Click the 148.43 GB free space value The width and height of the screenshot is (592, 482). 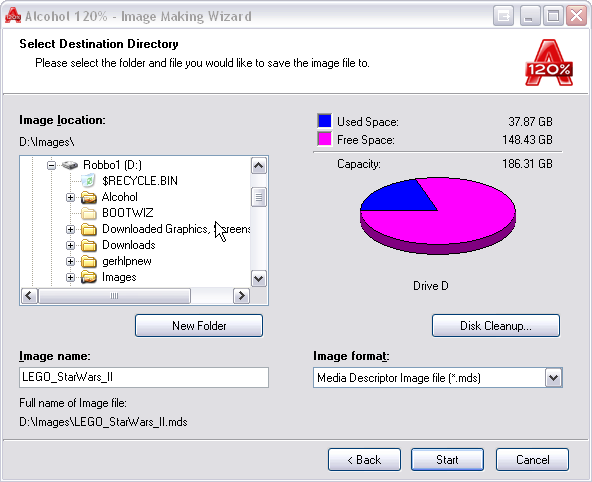527,140
